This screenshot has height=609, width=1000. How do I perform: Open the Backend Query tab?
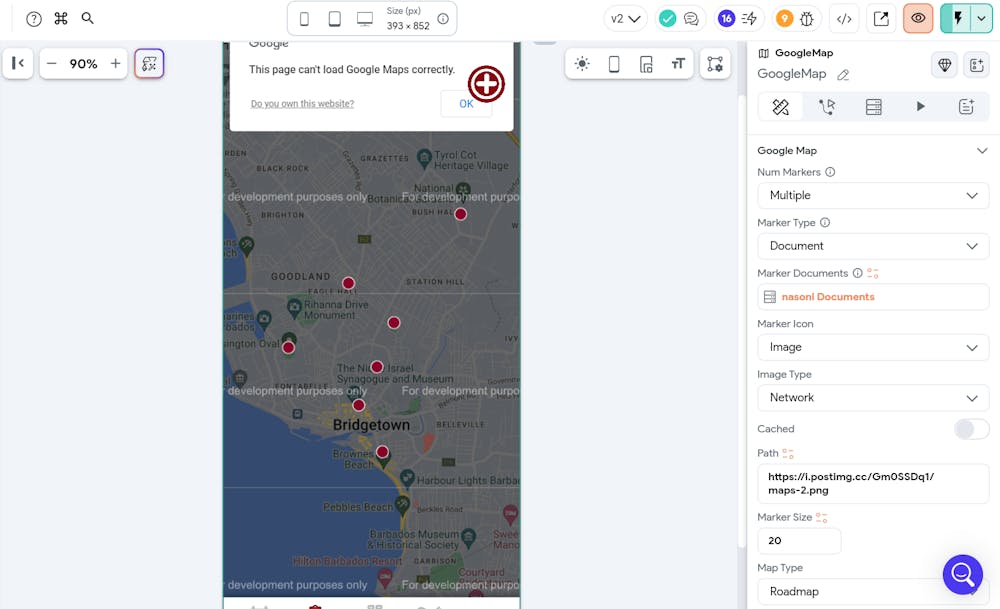873,107
